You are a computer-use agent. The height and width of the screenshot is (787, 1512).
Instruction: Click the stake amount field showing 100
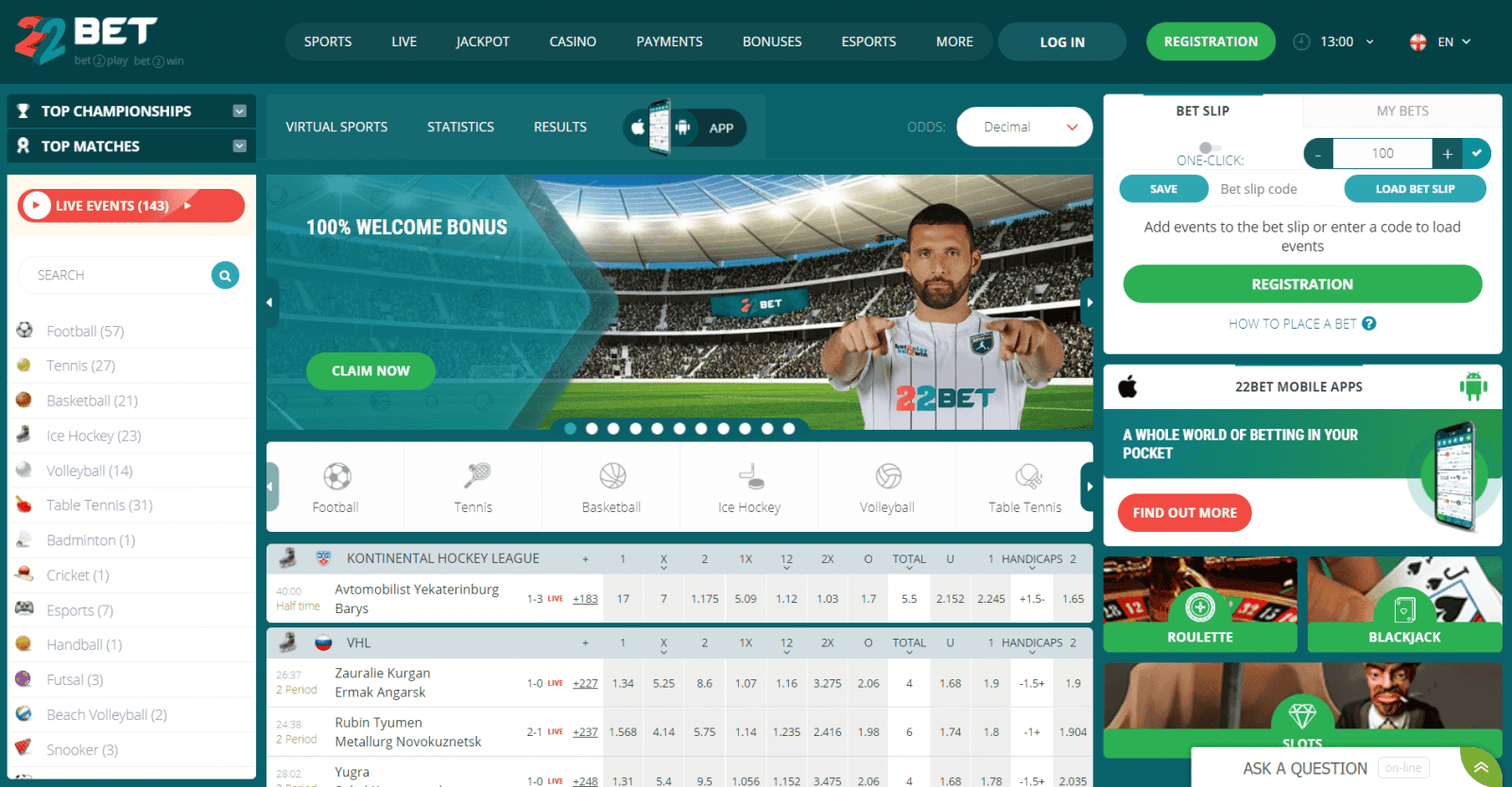click(x=1383, y=153)
